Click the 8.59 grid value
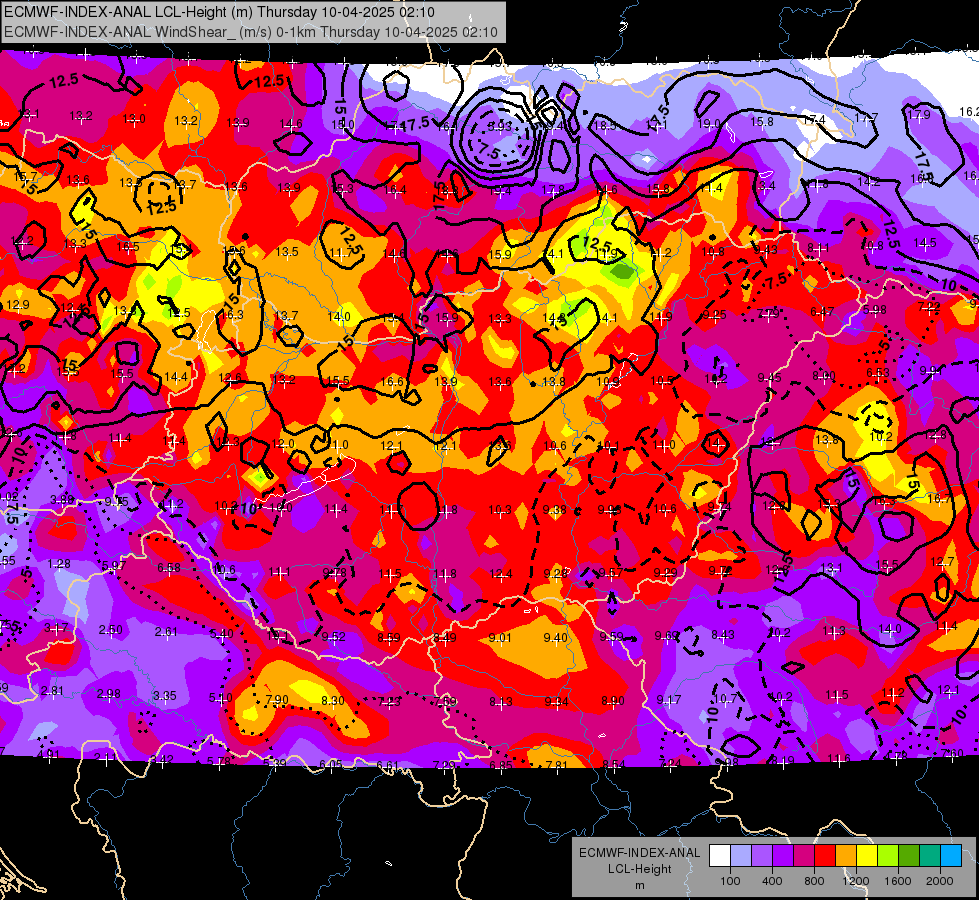This screenshot has height=900, width=979. pos(389,638)
